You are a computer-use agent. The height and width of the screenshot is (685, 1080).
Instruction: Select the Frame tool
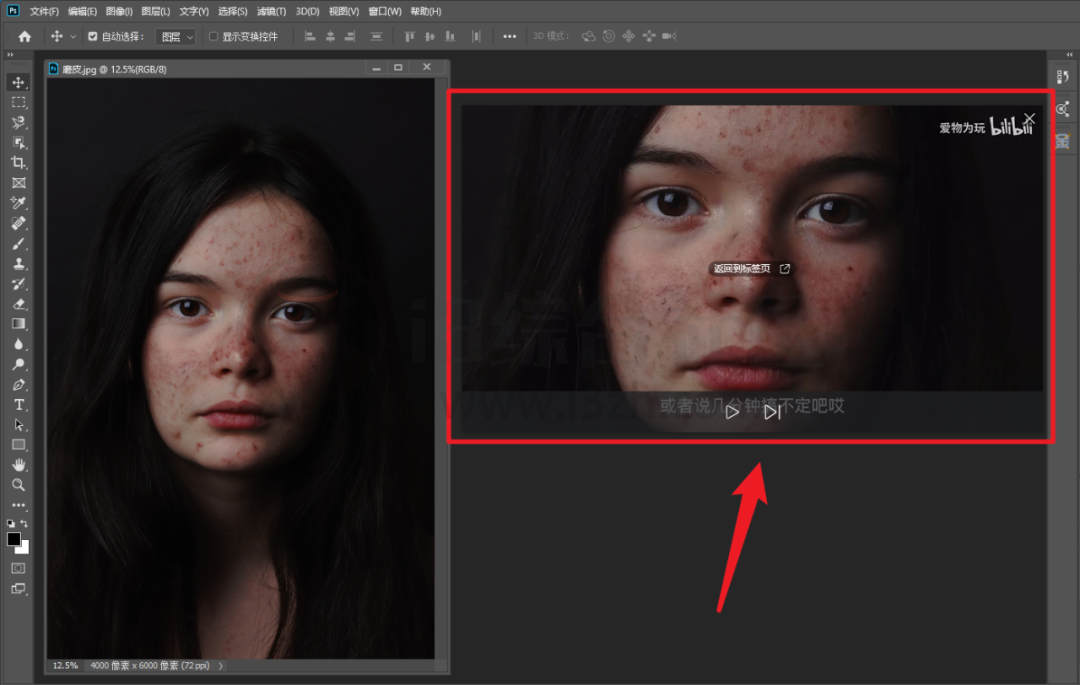coord(19,182)
